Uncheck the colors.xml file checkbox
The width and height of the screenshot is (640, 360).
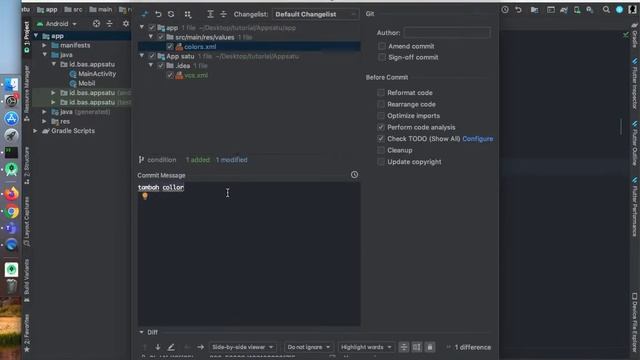(170, 47)
